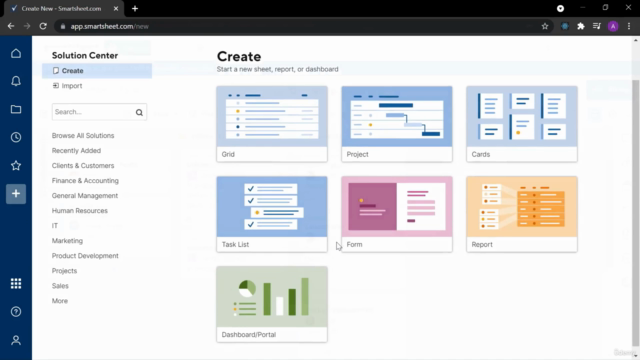This screenshot has height=360, width=640.
Task: Click the address bar URL
Action: pos(109,26)
